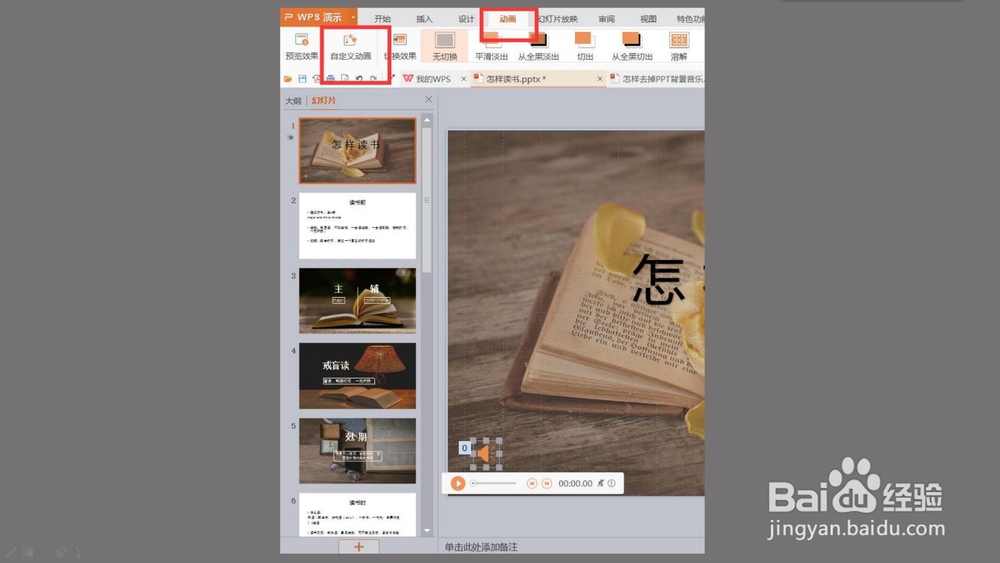Open the 开始 ribbon tab

click(x=382, y=19)
